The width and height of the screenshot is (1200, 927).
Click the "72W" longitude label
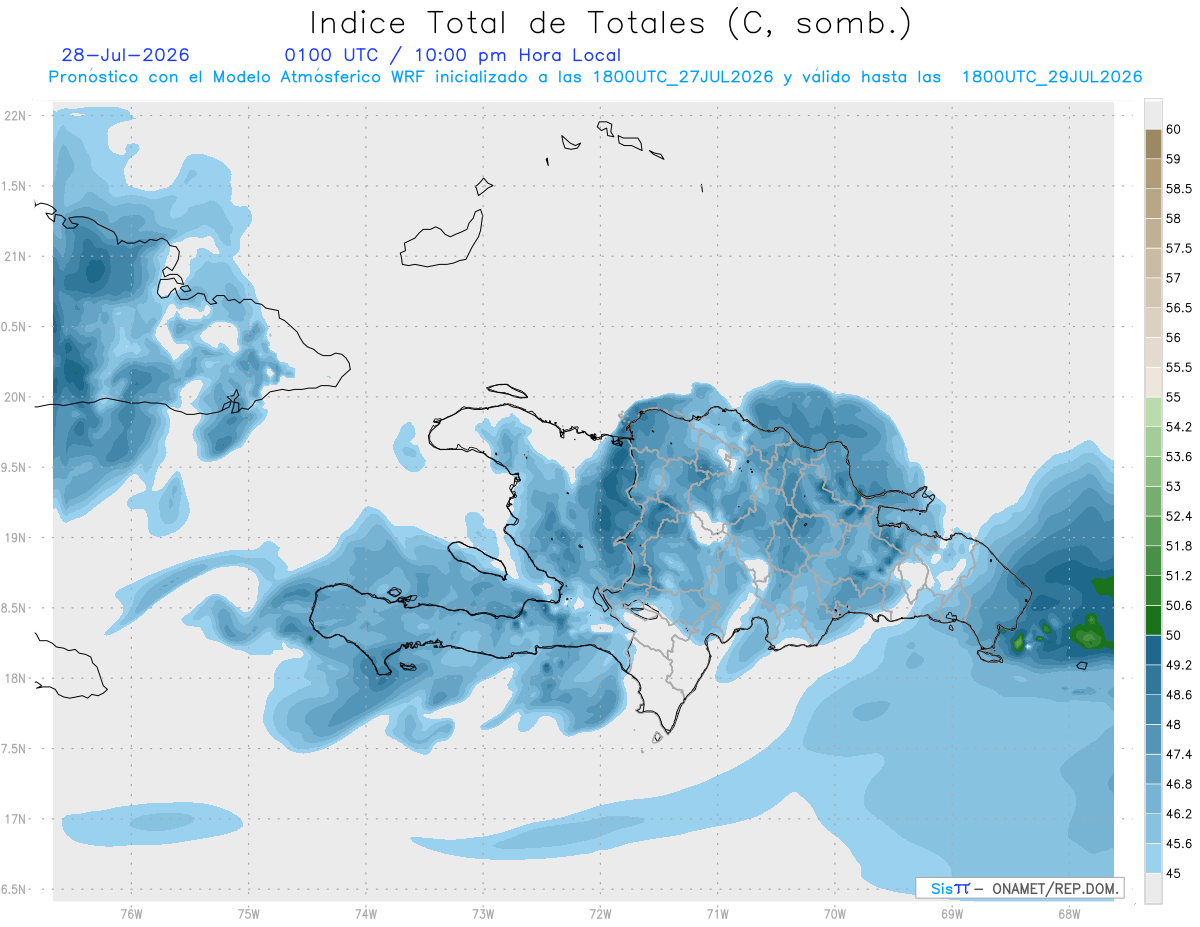(x=600, y=914)
